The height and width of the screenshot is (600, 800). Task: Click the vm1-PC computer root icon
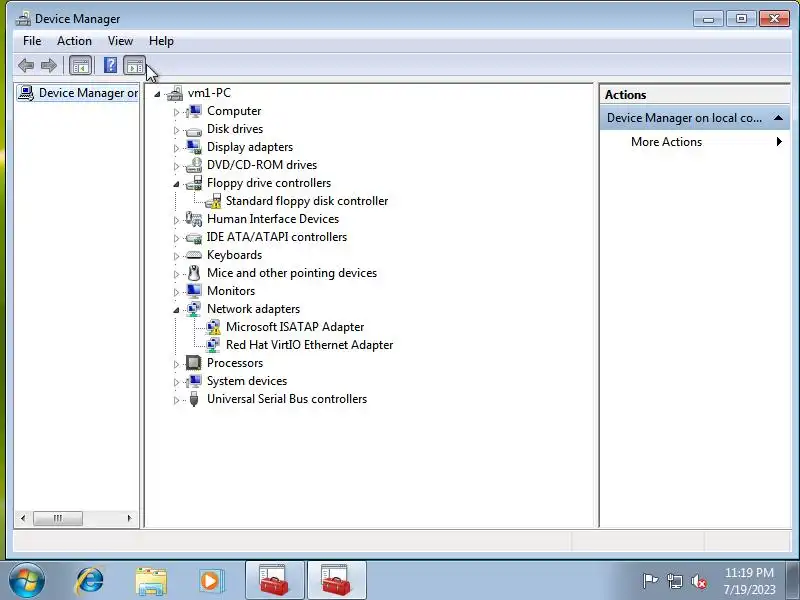point(174,93)
